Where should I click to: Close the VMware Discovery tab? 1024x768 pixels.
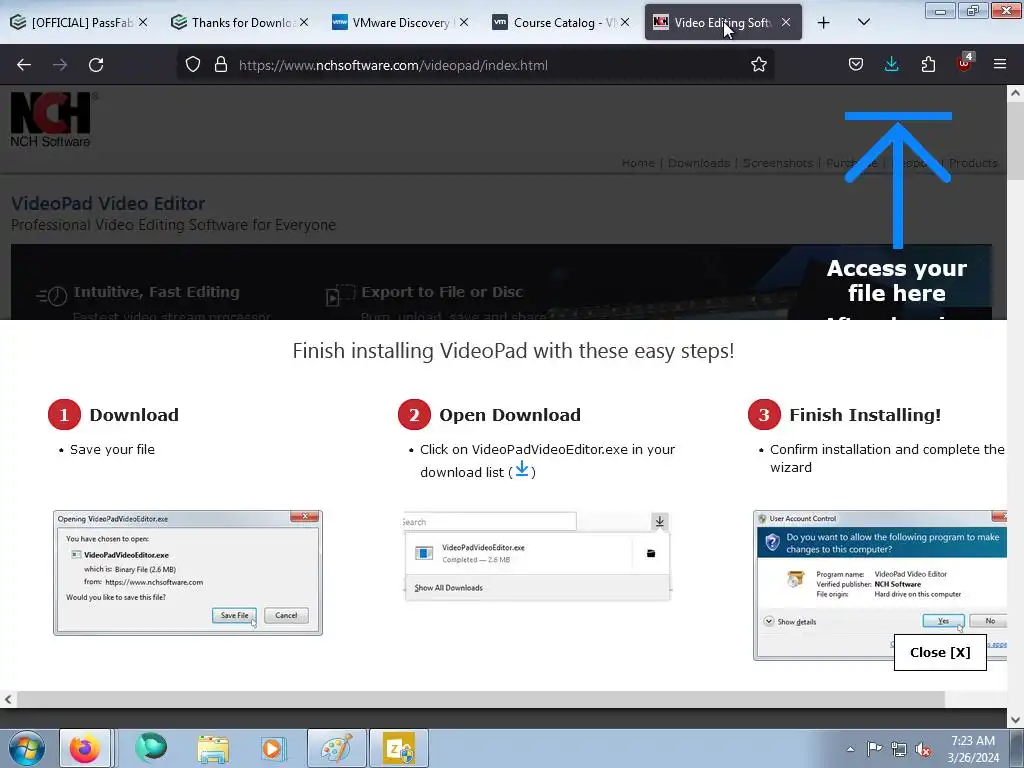tap(464, 22)
